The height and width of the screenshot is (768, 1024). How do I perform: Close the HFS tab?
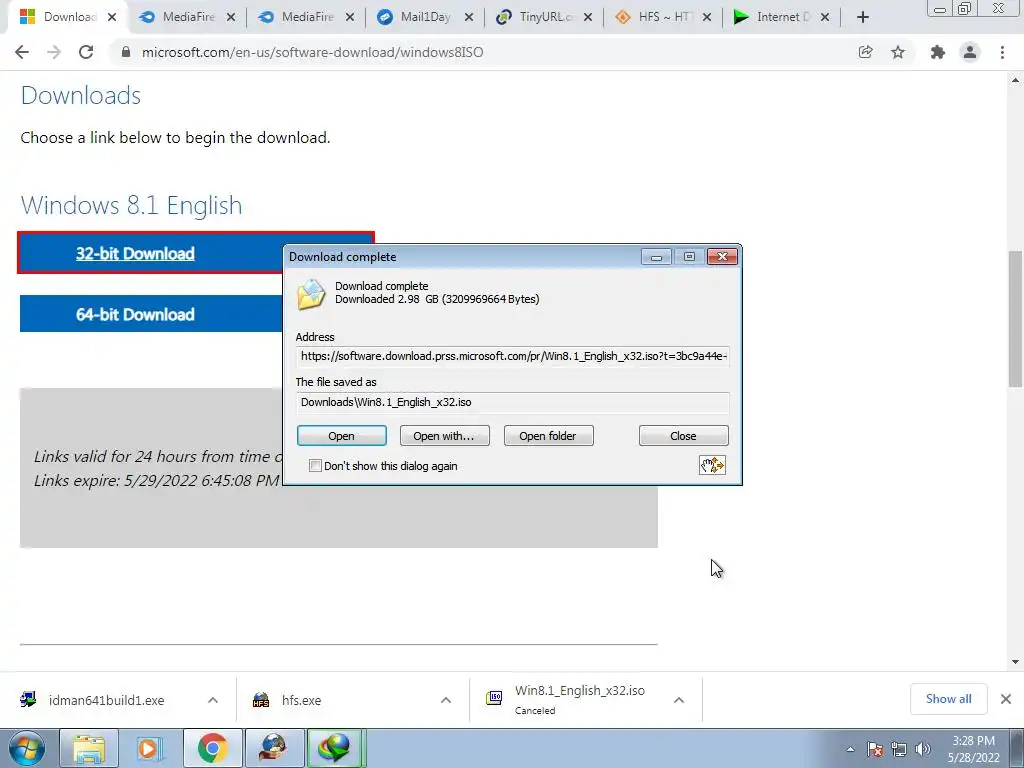[x=707, y=18]
